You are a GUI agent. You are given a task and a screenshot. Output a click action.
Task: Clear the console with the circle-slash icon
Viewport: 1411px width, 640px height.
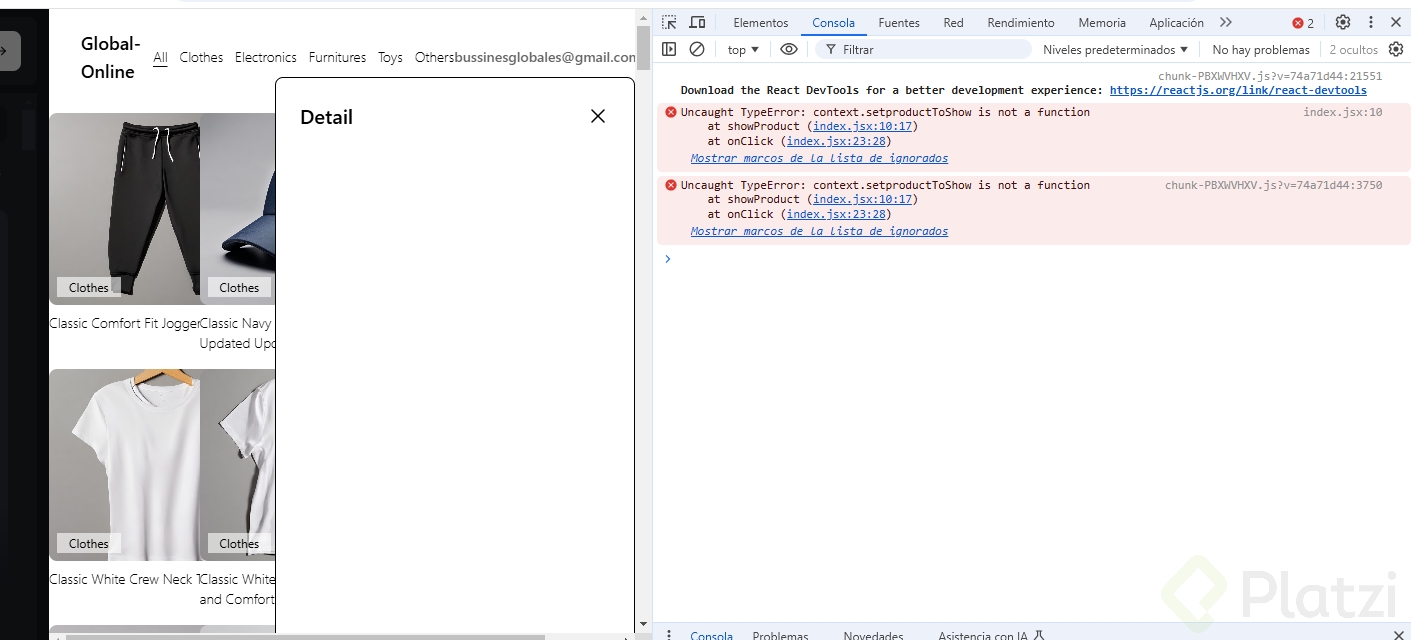click(697, 49)
